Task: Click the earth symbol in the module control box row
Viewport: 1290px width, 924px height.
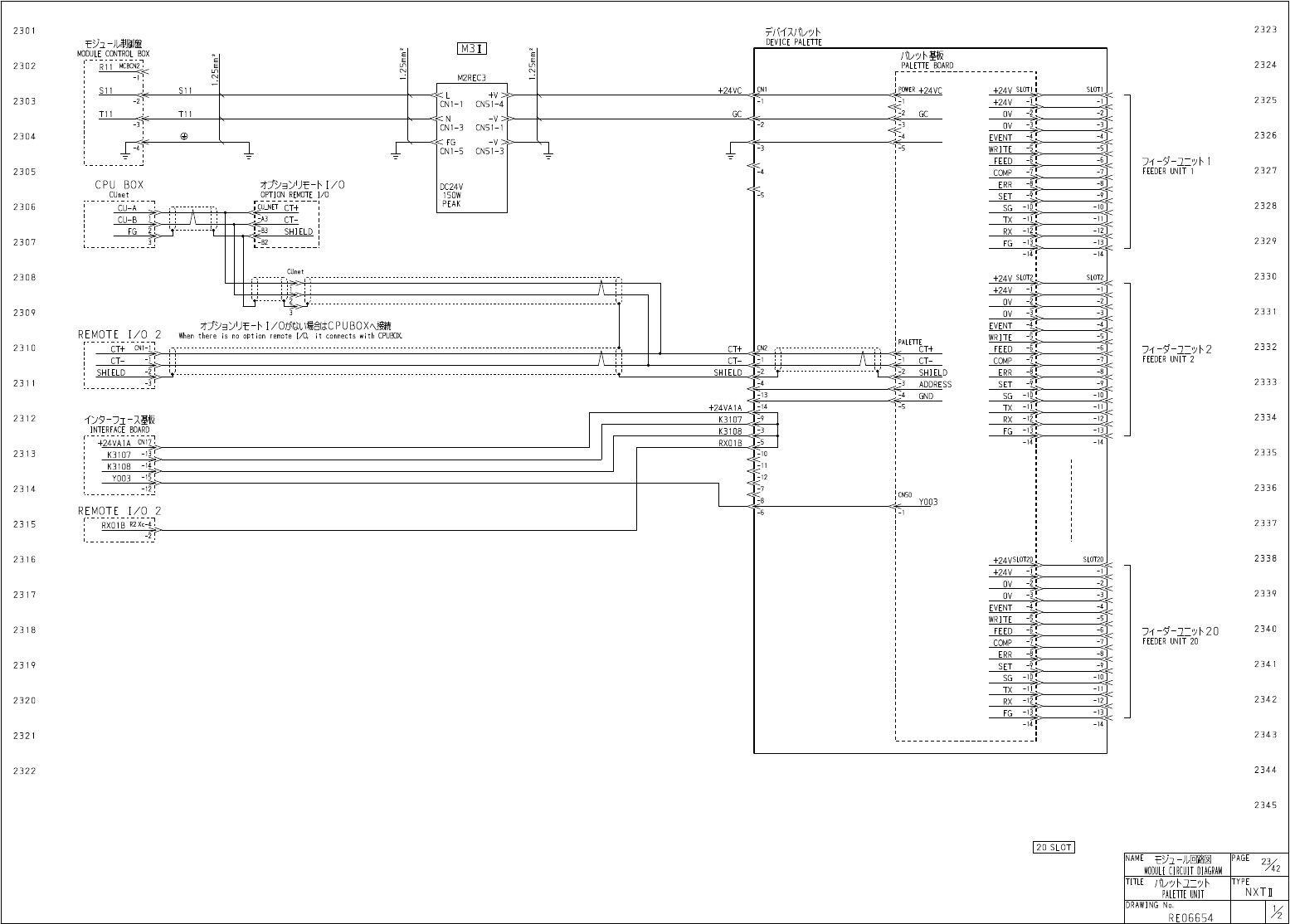Action: coord(184,136)
